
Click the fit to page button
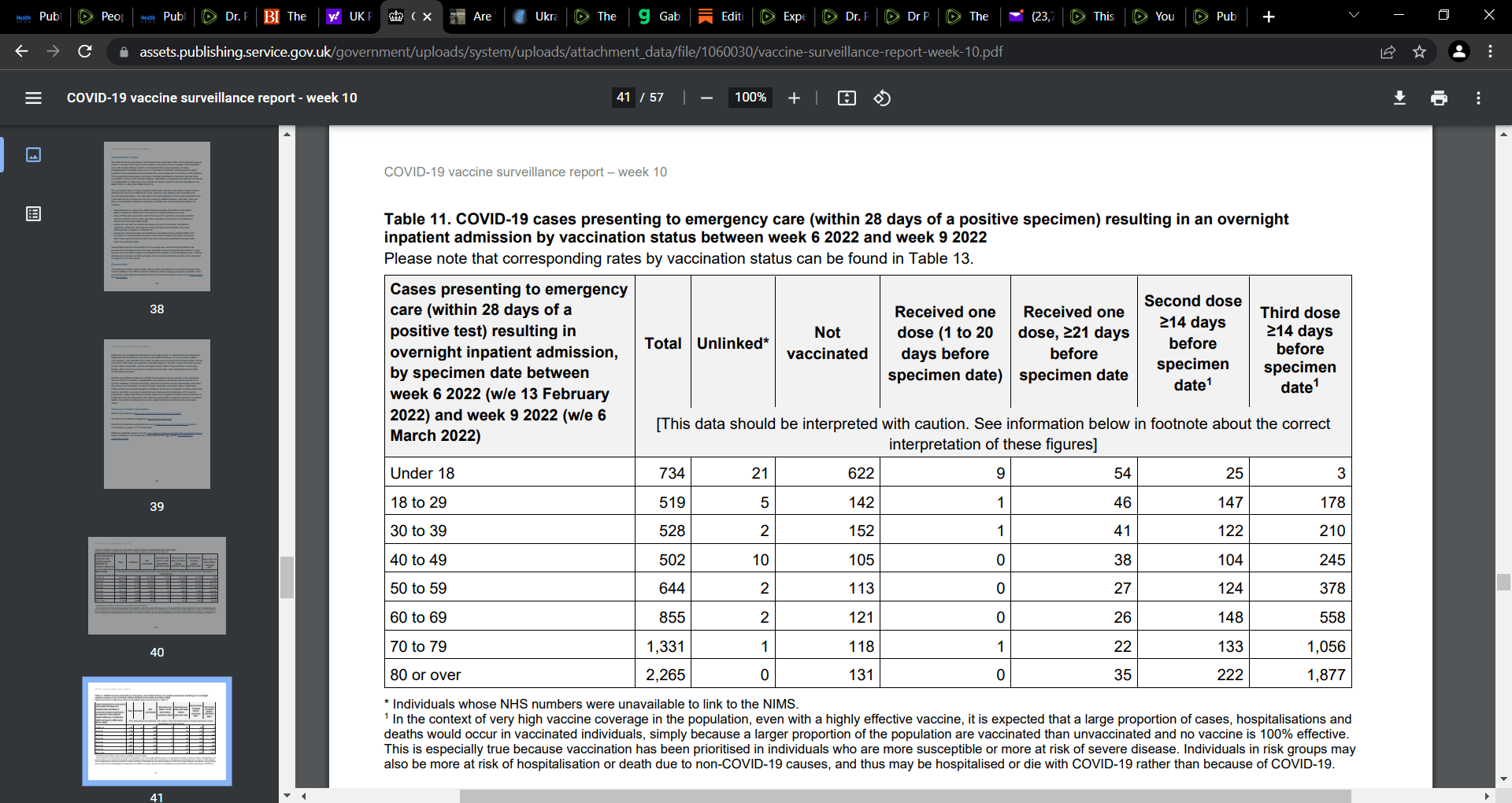[847, 98]
